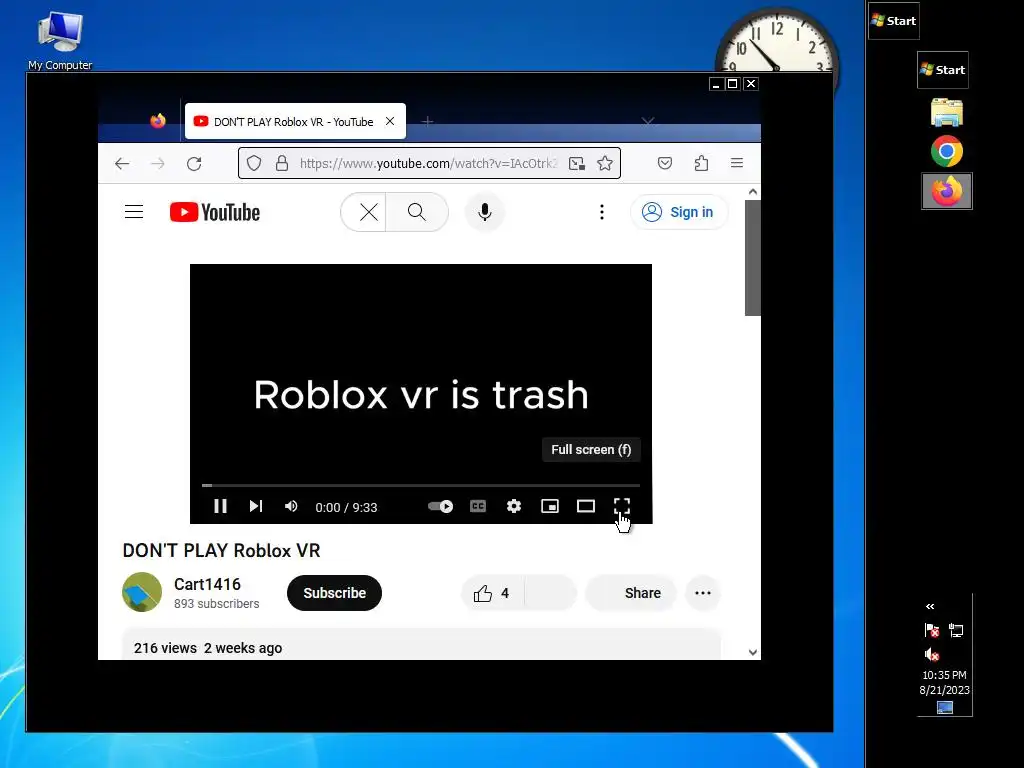Click the YouTube search magnifier button

(x=417, y=212)
